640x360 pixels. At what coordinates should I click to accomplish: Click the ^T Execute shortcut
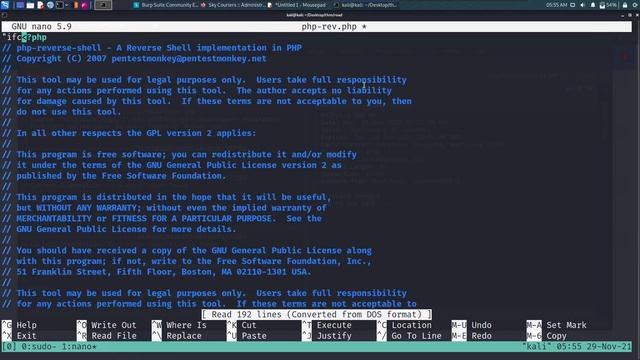click(x=327, y=325)
